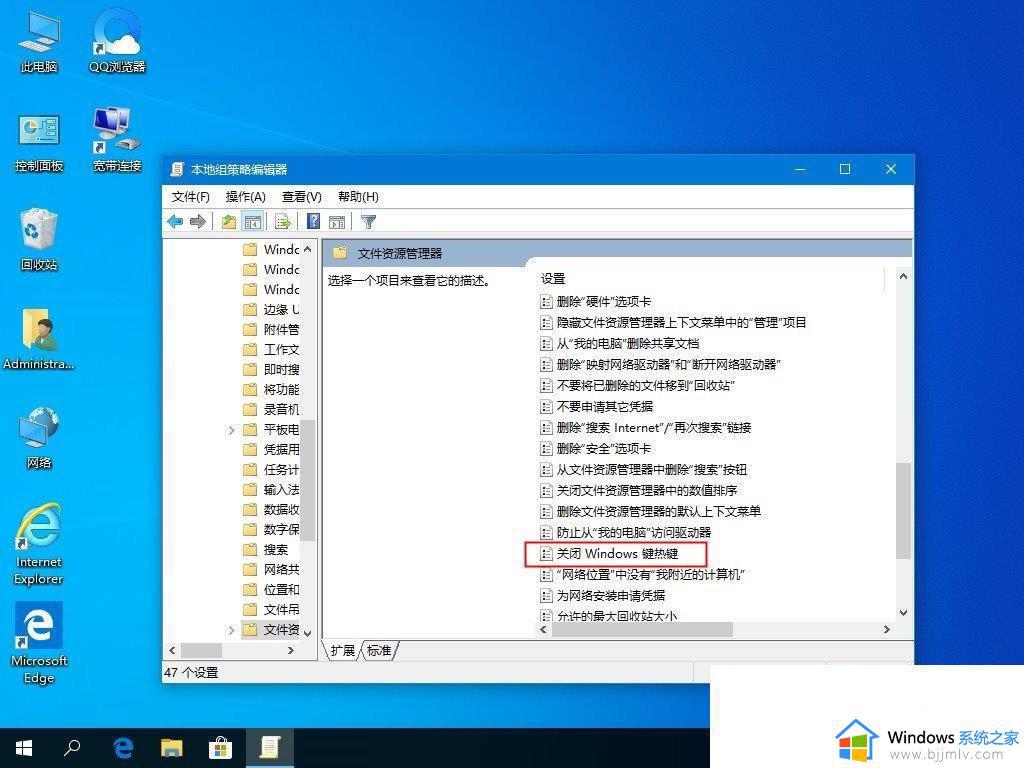Select the 为网络安装申请凭据 setting
The image size is (1024, 768).
tap(603, 596)
